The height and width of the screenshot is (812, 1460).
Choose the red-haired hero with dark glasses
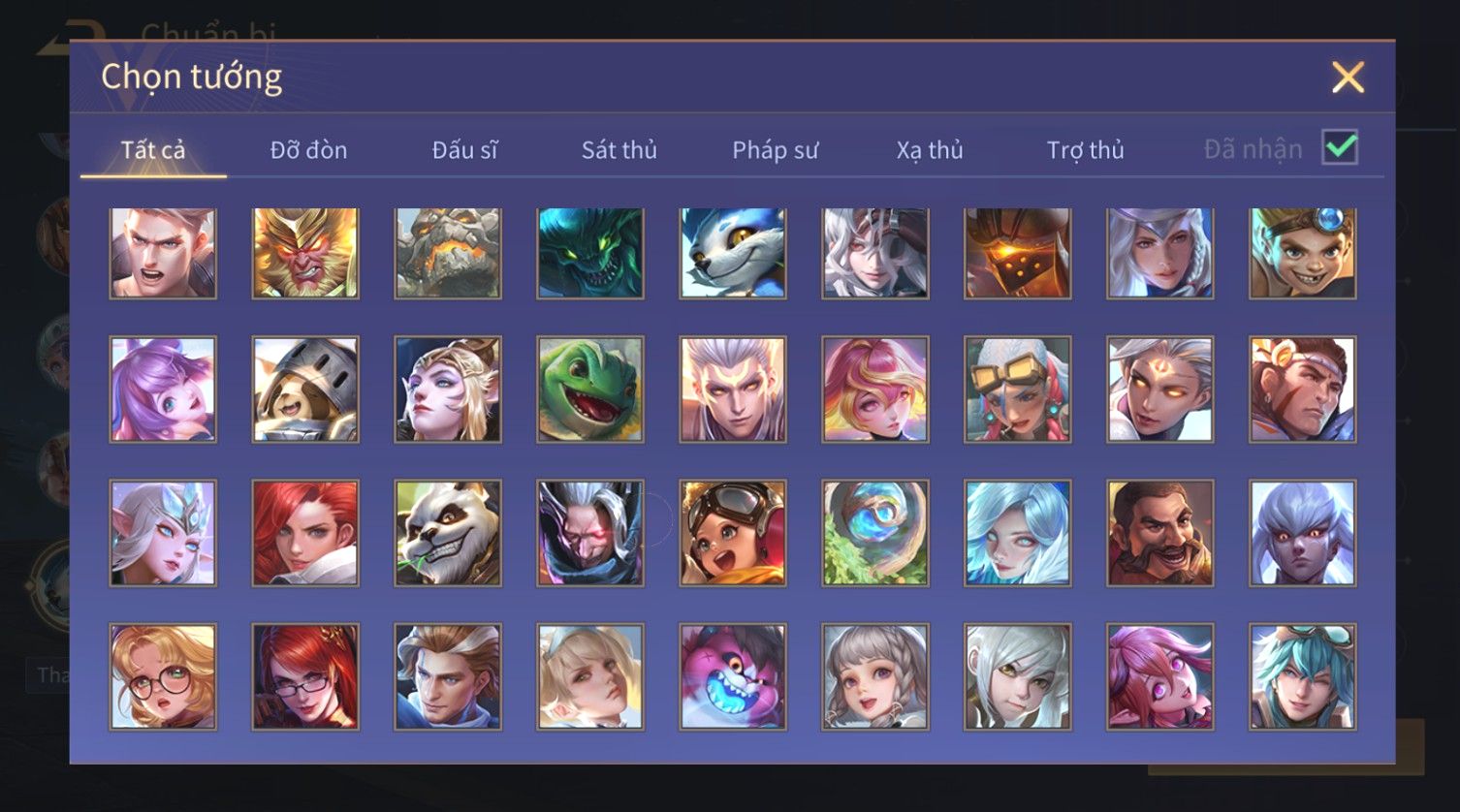pos(305,676)
